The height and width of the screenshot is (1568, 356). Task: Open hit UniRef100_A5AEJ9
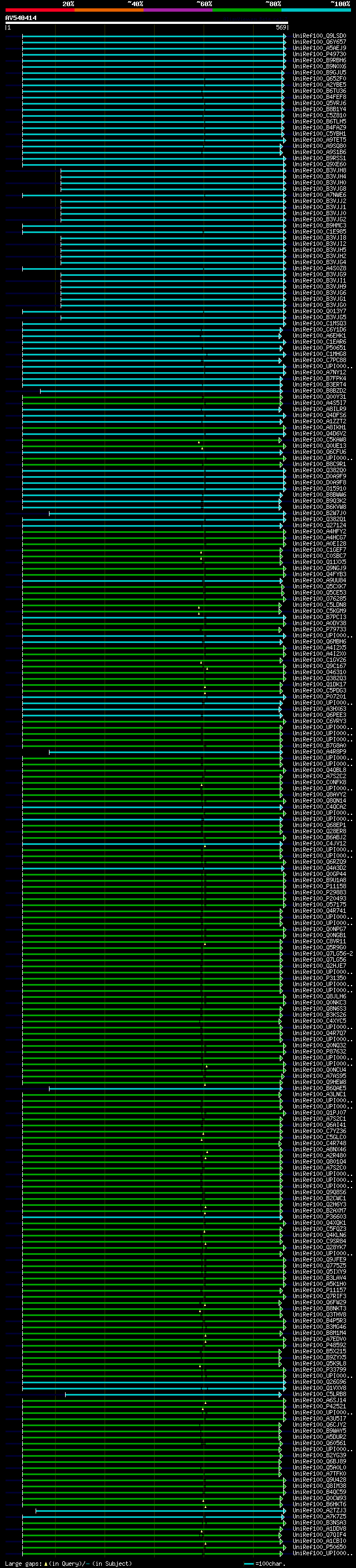[319, 48]
